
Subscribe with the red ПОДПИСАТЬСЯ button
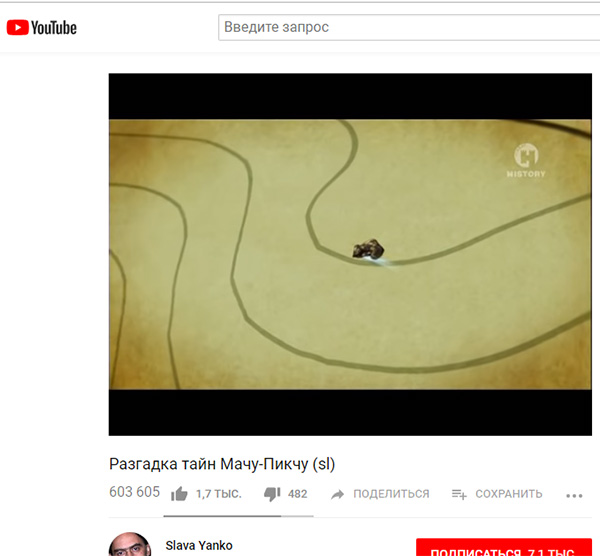(504, 548)
